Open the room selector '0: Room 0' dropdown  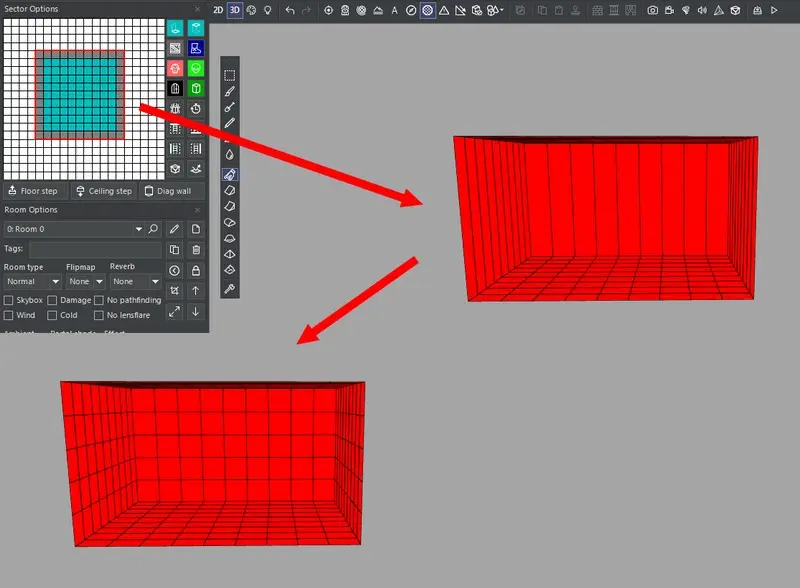point(74,229)
